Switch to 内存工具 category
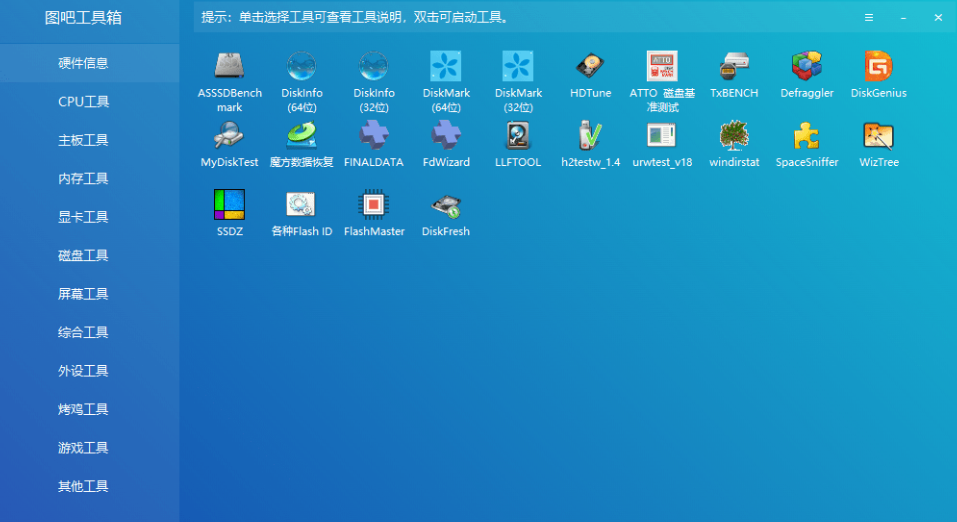This screenshot has width=957, height=522. pyautogui.click(x=90, y=178)
